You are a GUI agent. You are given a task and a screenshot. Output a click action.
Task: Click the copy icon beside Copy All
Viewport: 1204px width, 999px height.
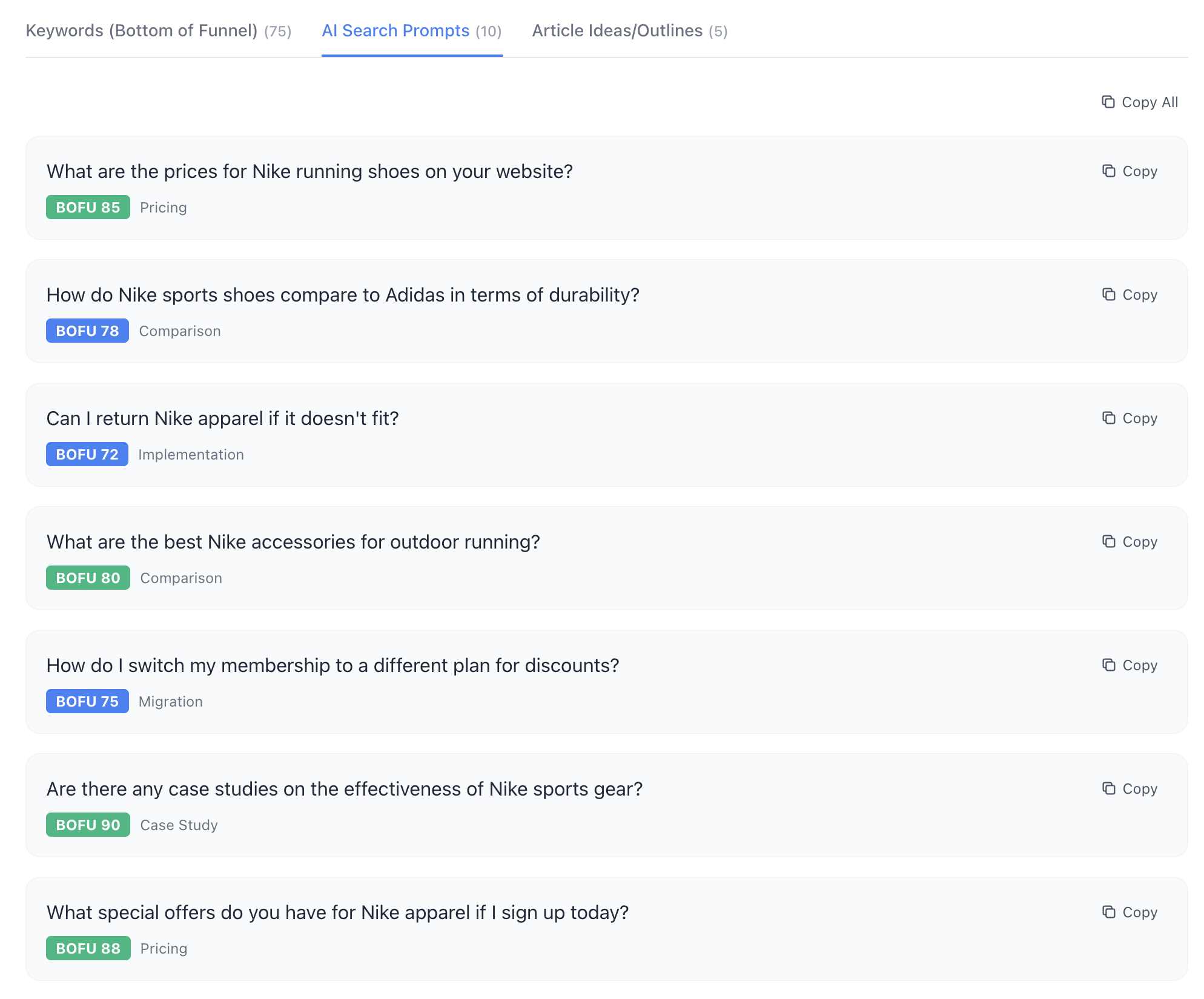pyautogui.click(x=1108, y=102)
